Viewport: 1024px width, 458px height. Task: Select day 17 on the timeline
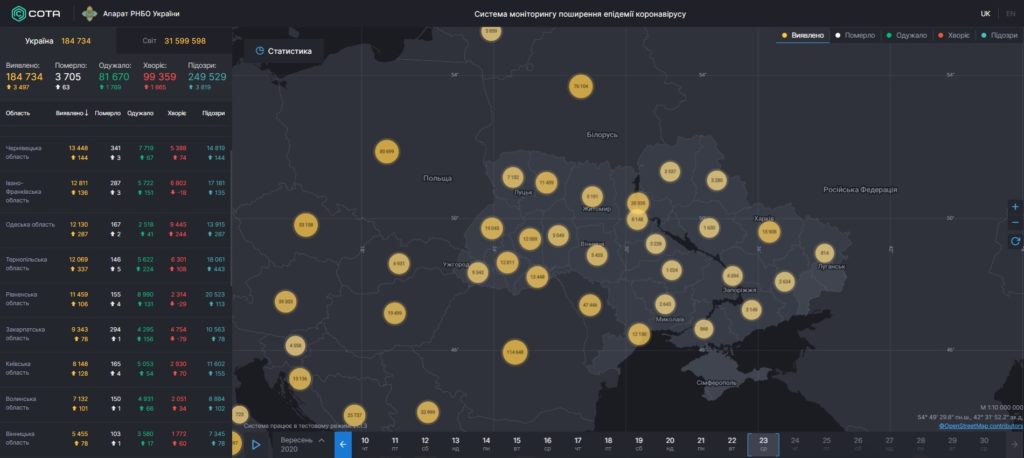click(x=578, y=444)
